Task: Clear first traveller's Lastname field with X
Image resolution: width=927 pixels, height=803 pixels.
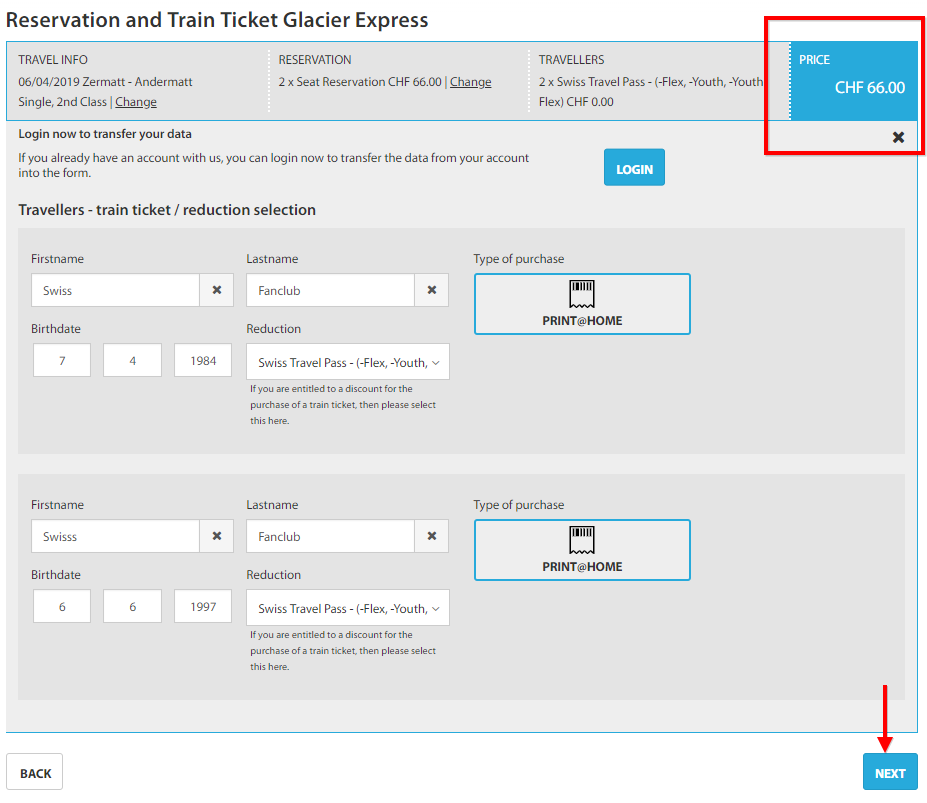Action: coord(432,290)
